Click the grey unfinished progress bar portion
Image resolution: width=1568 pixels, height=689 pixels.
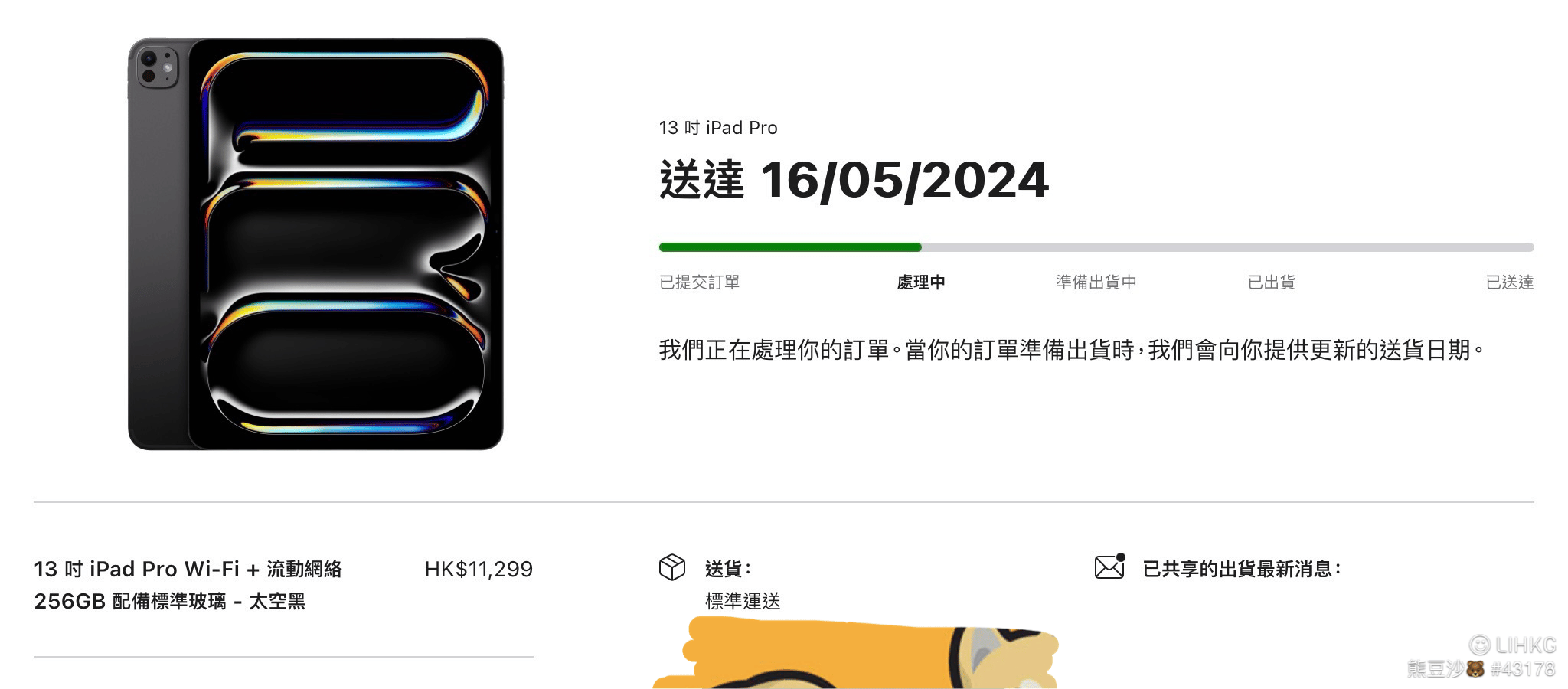(1228, 247)
